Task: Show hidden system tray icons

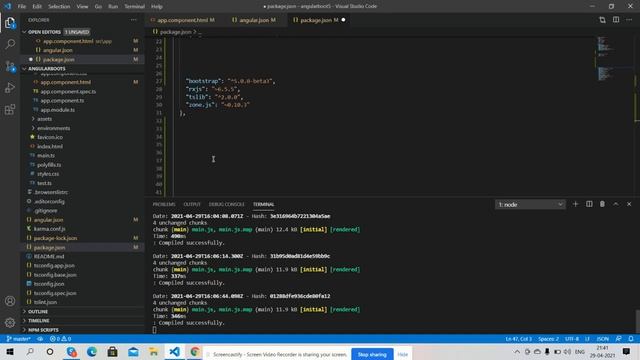Action: pos(517,352)
